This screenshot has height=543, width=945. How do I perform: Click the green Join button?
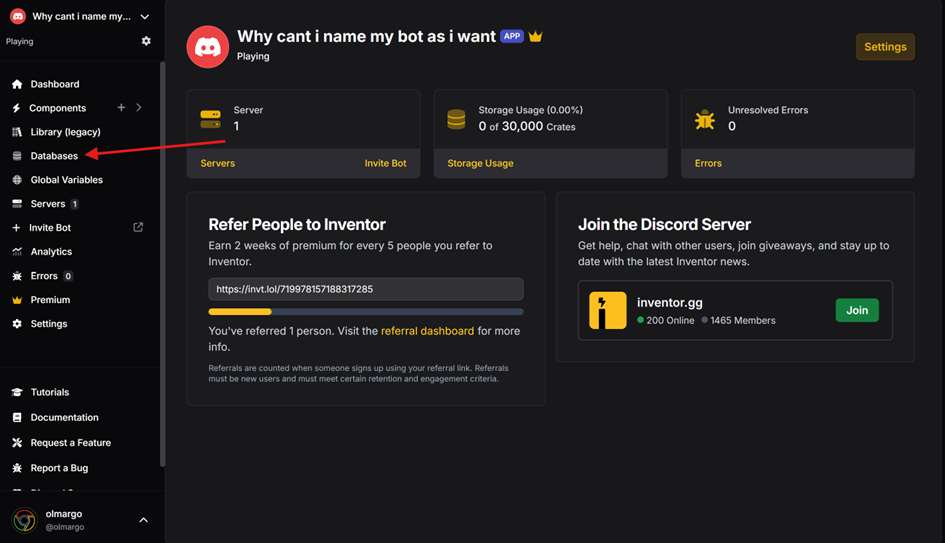857,310
